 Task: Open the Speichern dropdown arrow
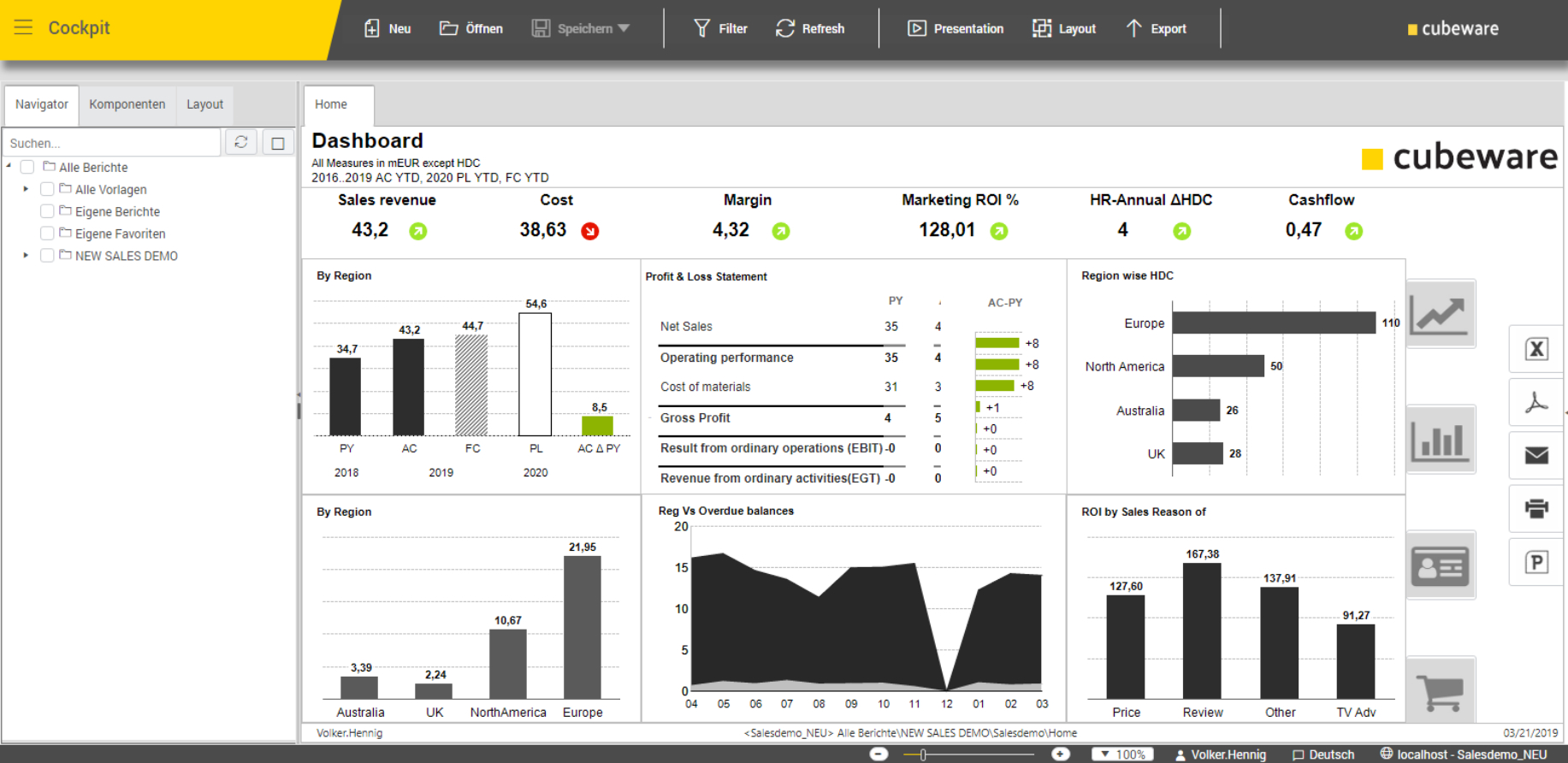[x=624, y=28]
